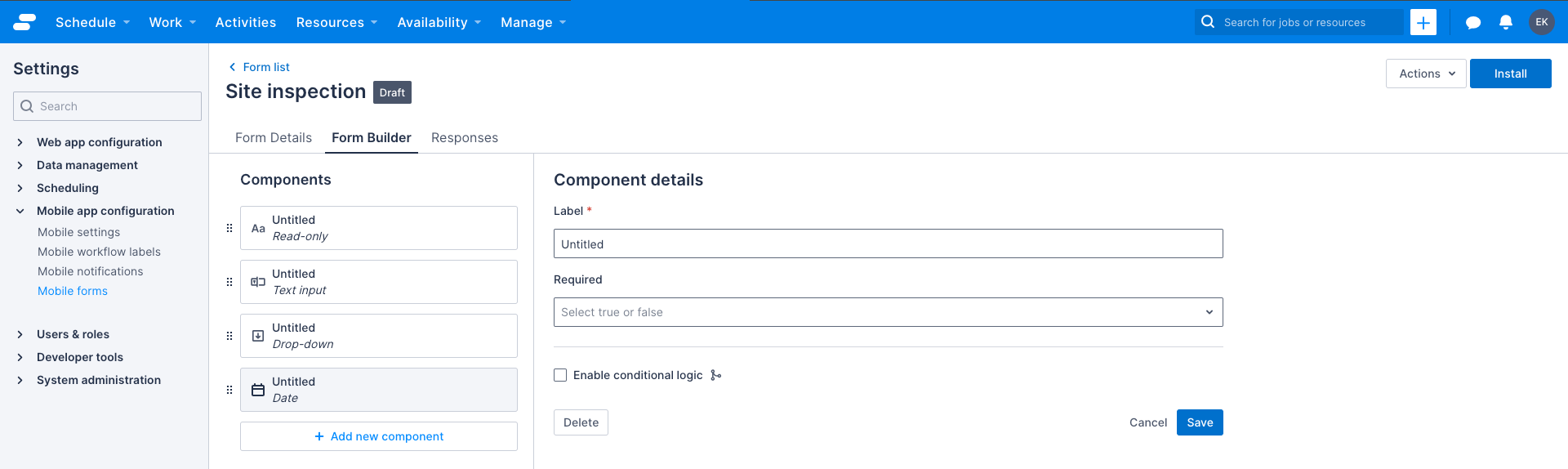Click the Label input field

point(888,243)
